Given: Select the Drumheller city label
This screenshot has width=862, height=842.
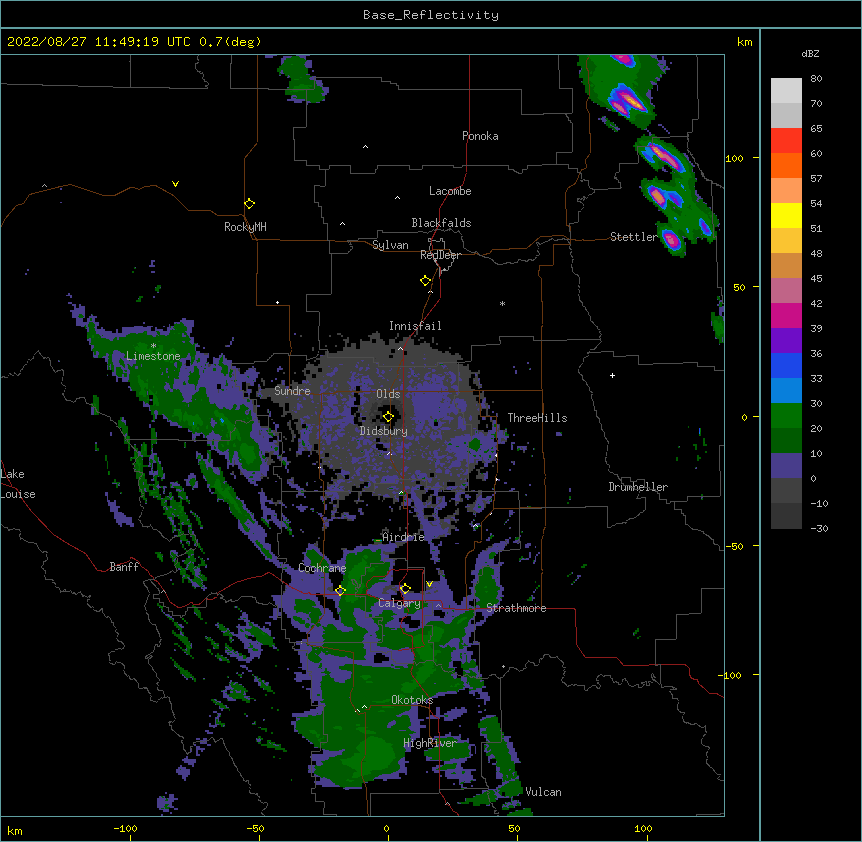Looking at the screenshot, I should pos(638,487).
